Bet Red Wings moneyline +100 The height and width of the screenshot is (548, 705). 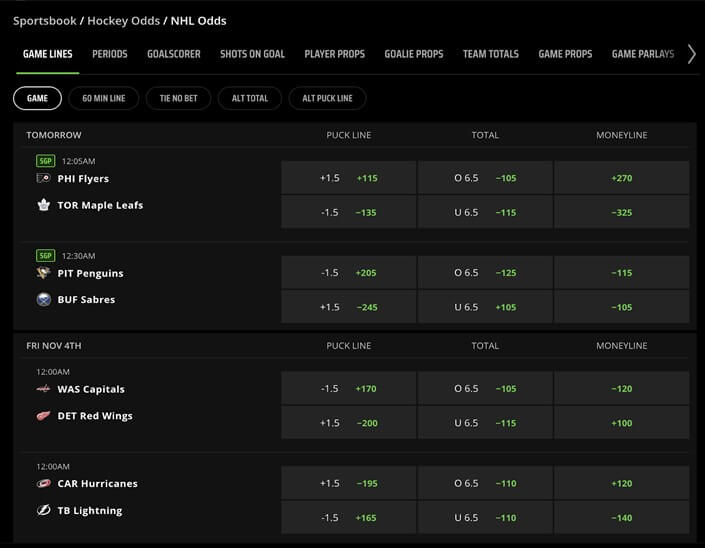coord(622,423)
